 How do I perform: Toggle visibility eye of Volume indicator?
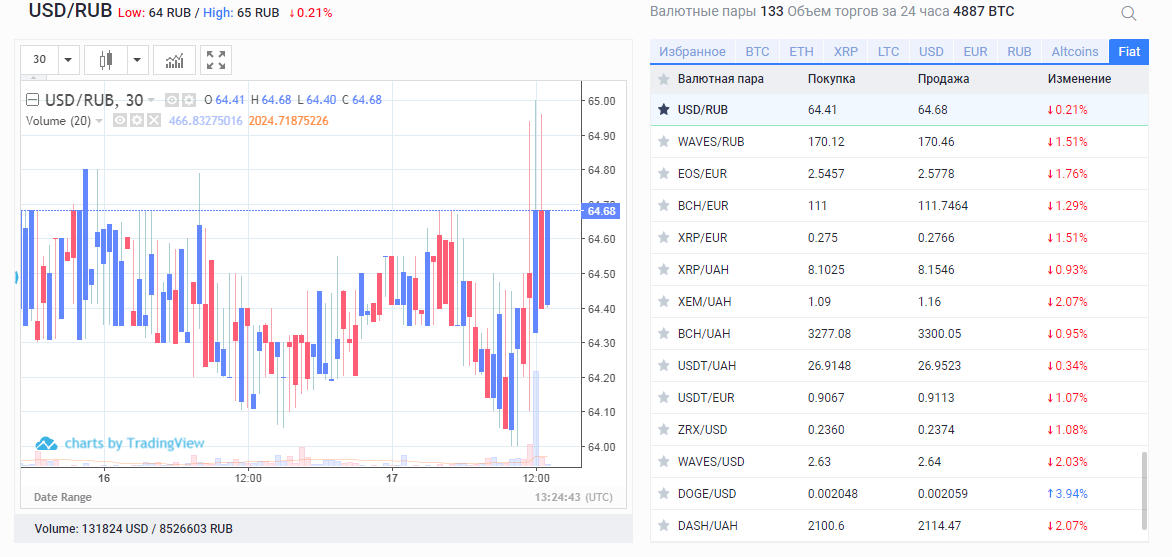[x=120, y=120]
